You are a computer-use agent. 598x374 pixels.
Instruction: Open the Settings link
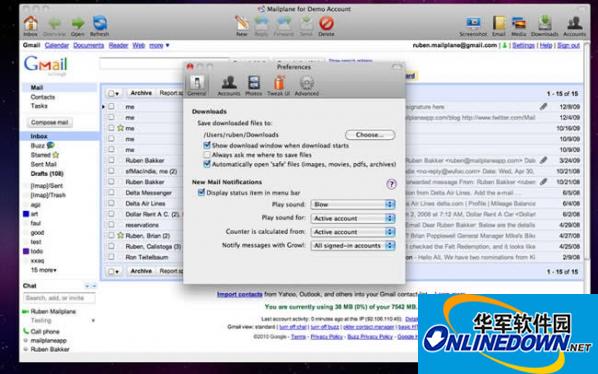pos(523,45)
